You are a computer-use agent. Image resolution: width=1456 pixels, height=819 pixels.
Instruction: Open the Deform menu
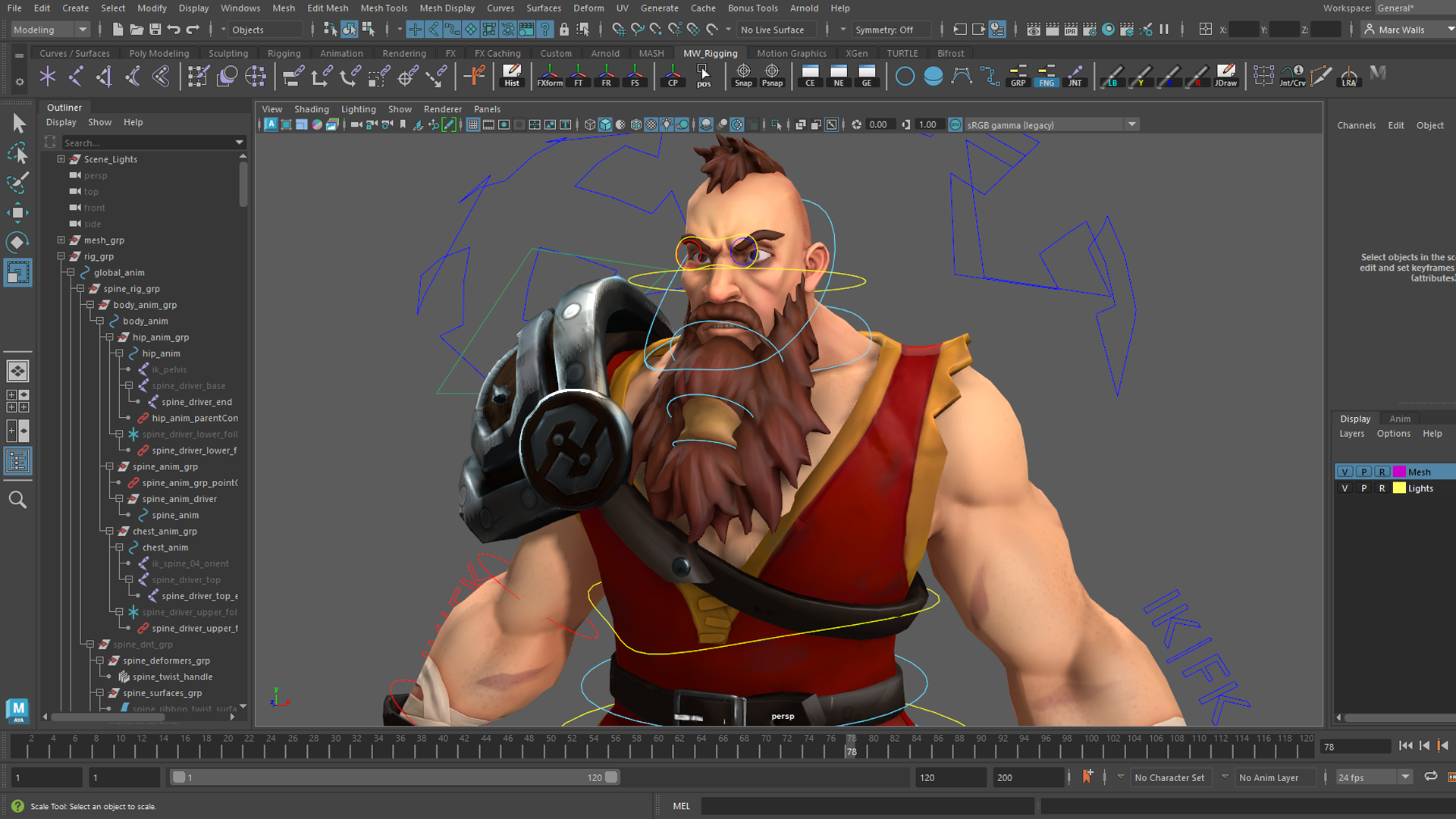588,8
